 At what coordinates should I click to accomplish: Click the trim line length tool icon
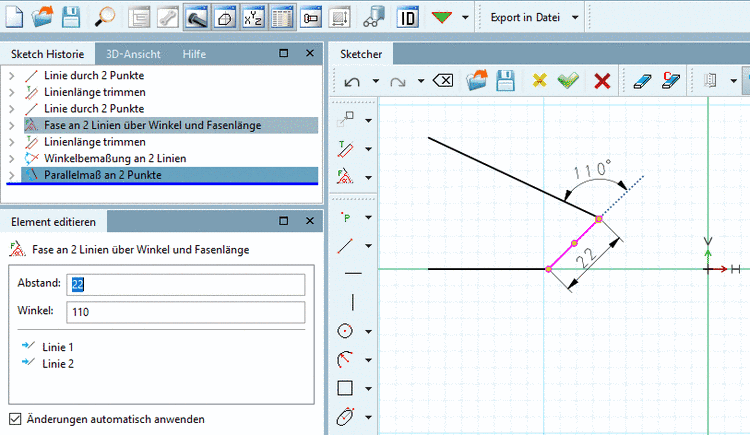(345, 149)
